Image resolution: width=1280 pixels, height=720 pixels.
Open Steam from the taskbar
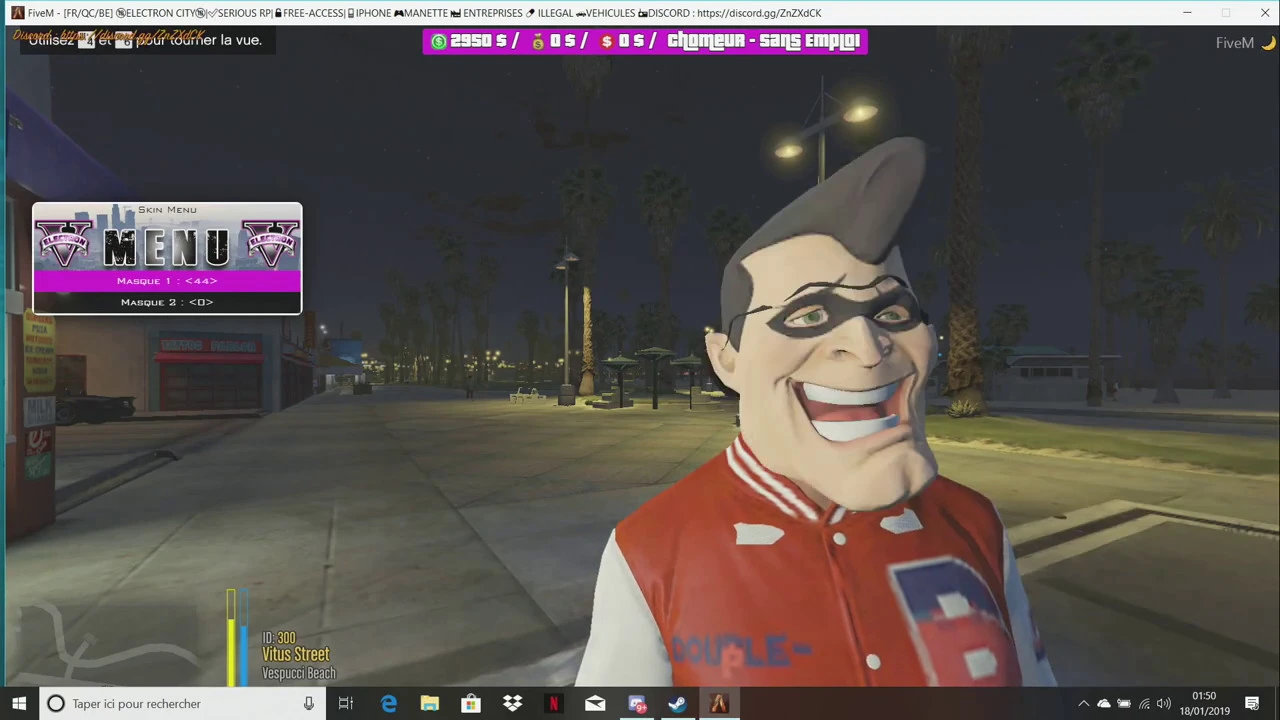(x=677, y=704)
